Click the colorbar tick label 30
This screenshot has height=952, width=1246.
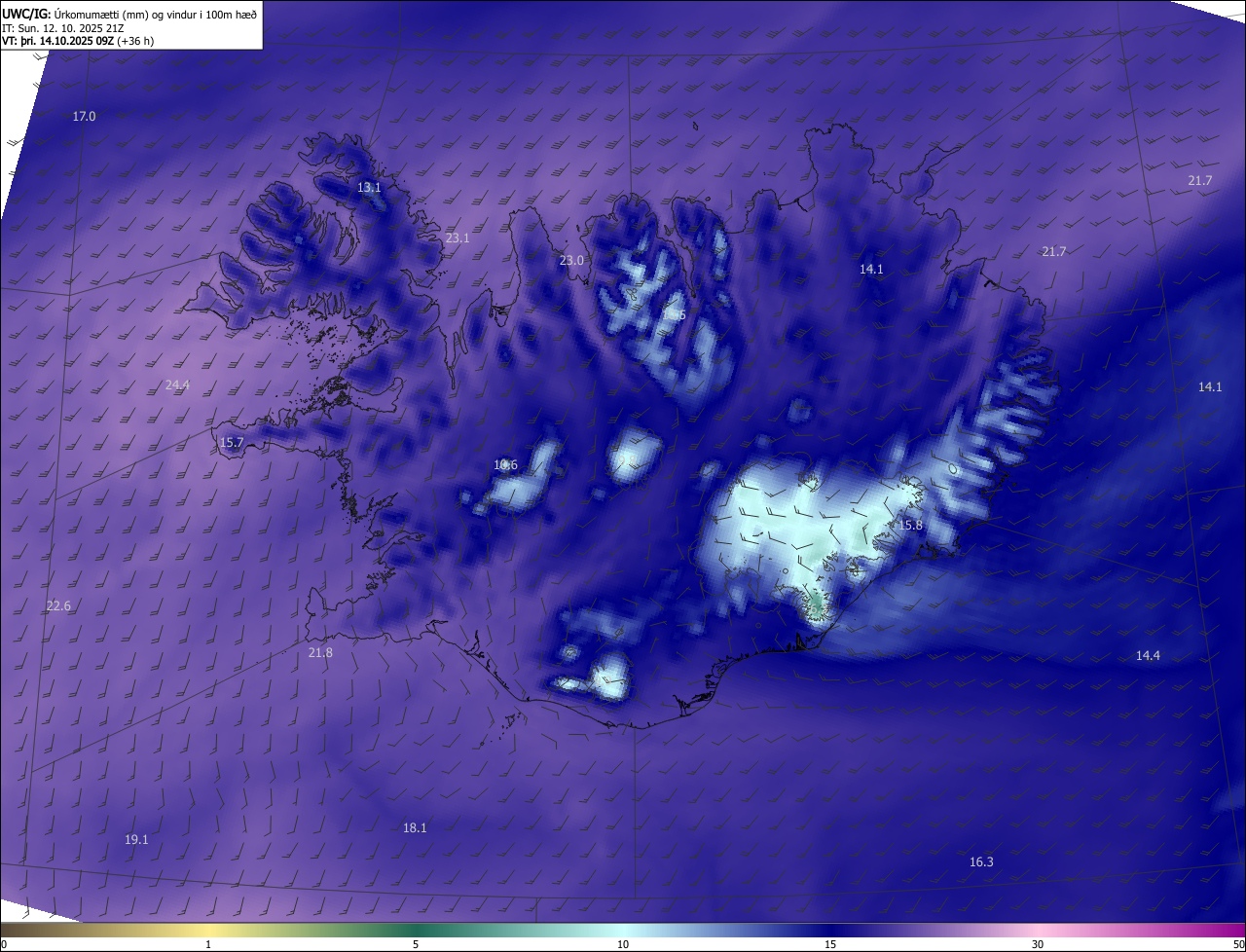coord(1038,944)
